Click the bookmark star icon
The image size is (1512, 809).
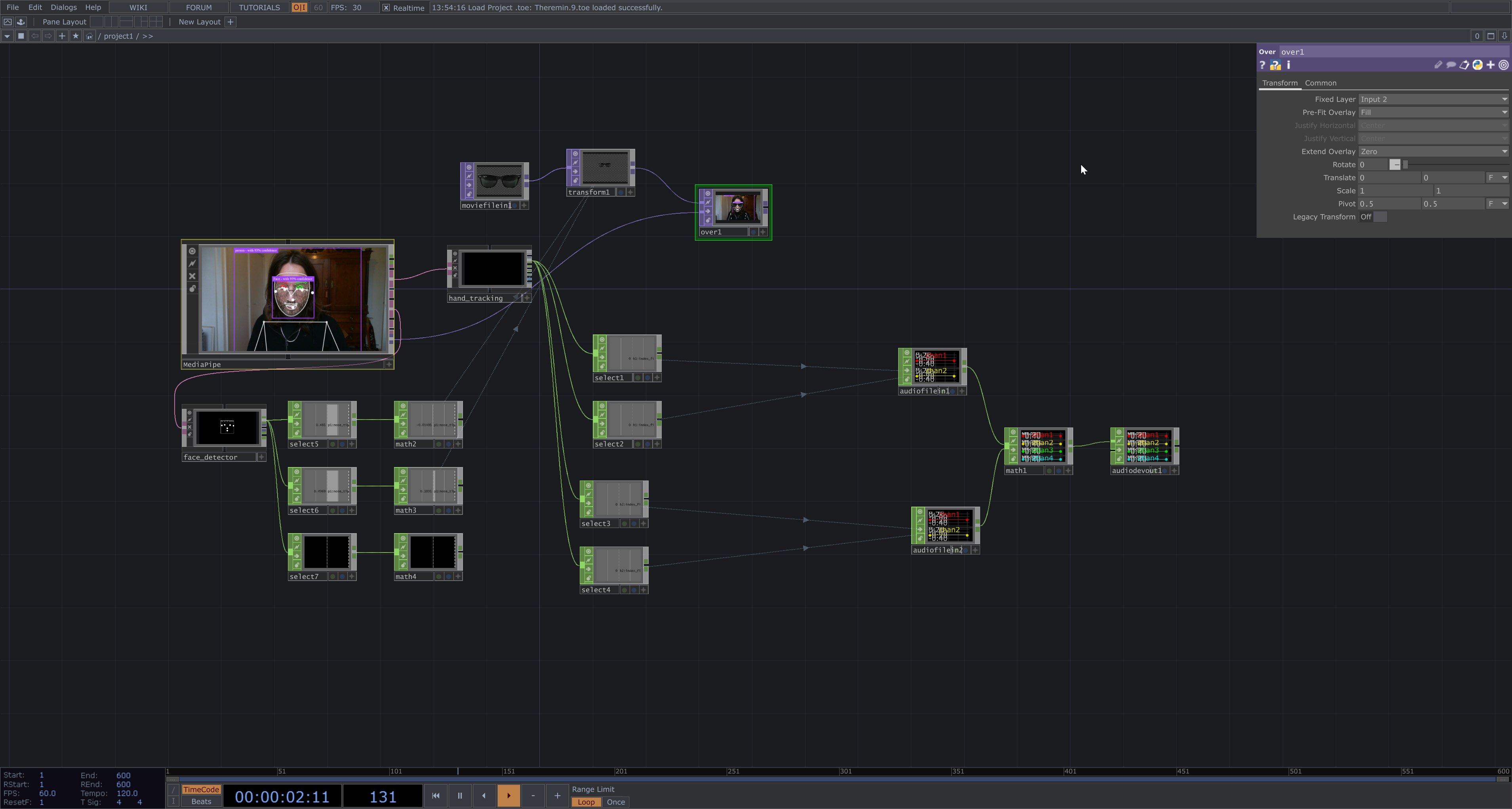tap(75, 36)
